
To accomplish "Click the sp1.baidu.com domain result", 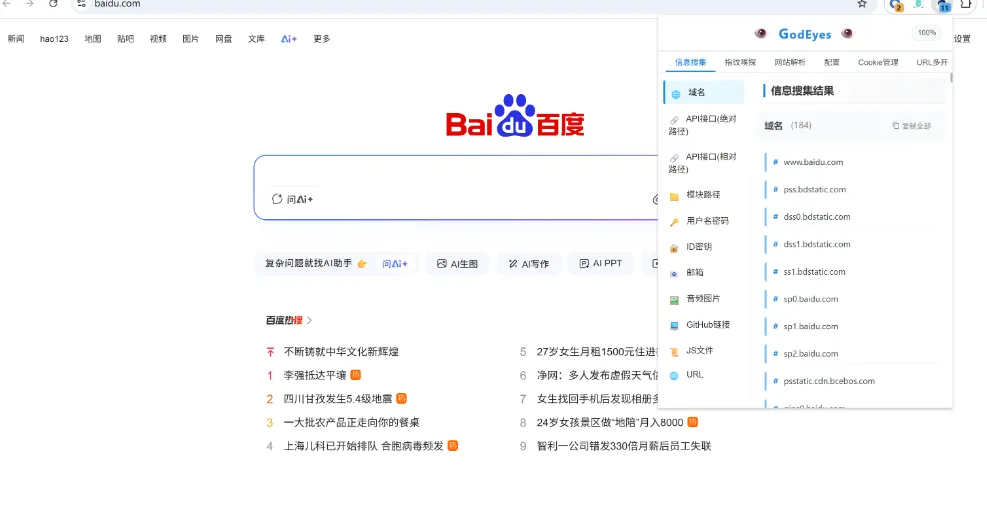I will tap(811, 326).
